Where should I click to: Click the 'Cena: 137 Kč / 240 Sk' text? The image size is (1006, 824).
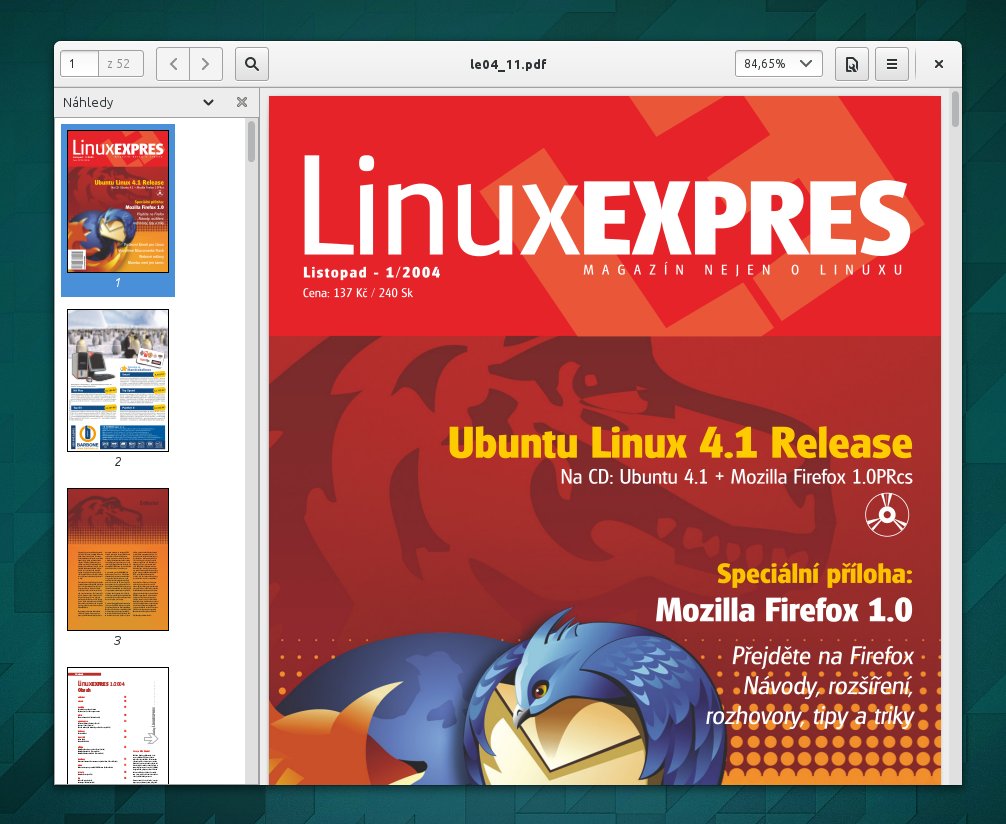[x=358, y=293]
